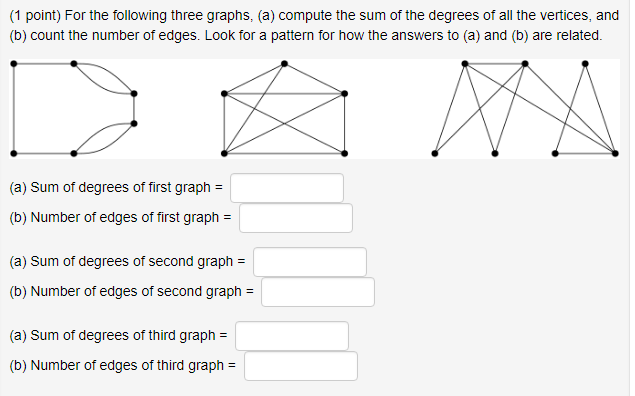This screenshot has height=396, width=635.
Task: Click the apex vertex of the second graph
Action: (284, 64)
